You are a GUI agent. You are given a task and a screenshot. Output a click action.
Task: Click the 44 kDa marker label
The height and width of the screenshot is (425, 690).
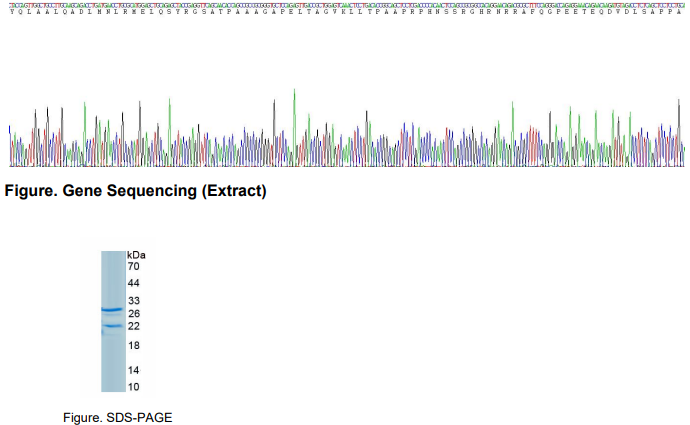click(x=133, y=283)
